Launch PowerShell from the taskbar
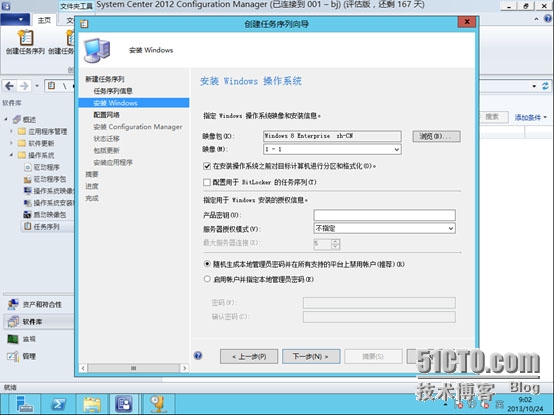554x415 pixels. (x=58, y=404)
